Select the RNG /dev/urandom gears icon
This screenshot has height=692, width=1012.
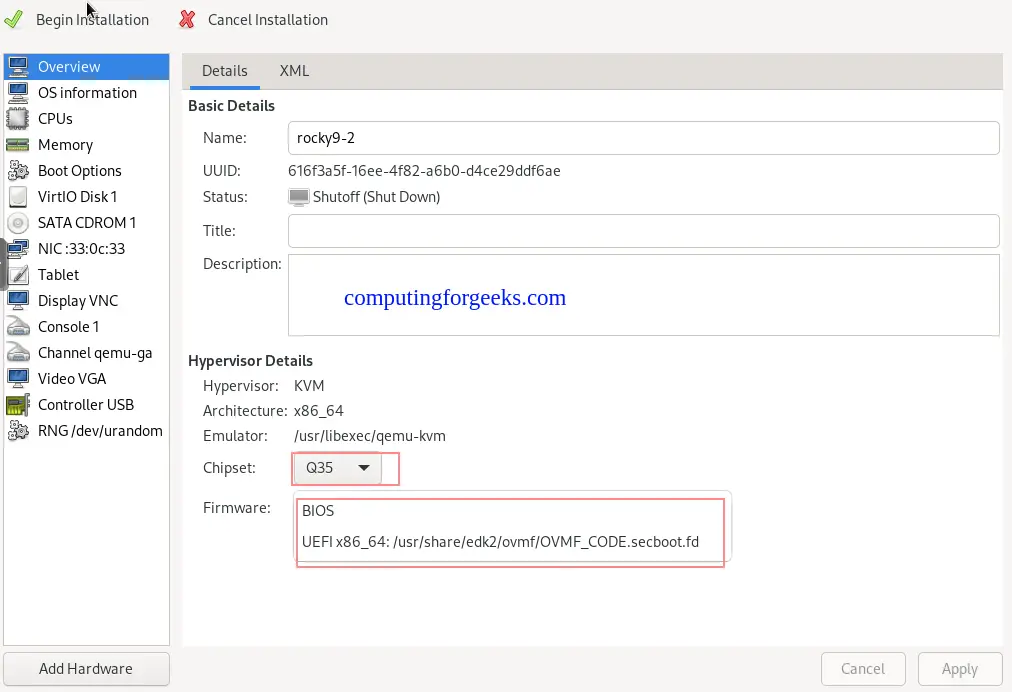coord(18,431)
